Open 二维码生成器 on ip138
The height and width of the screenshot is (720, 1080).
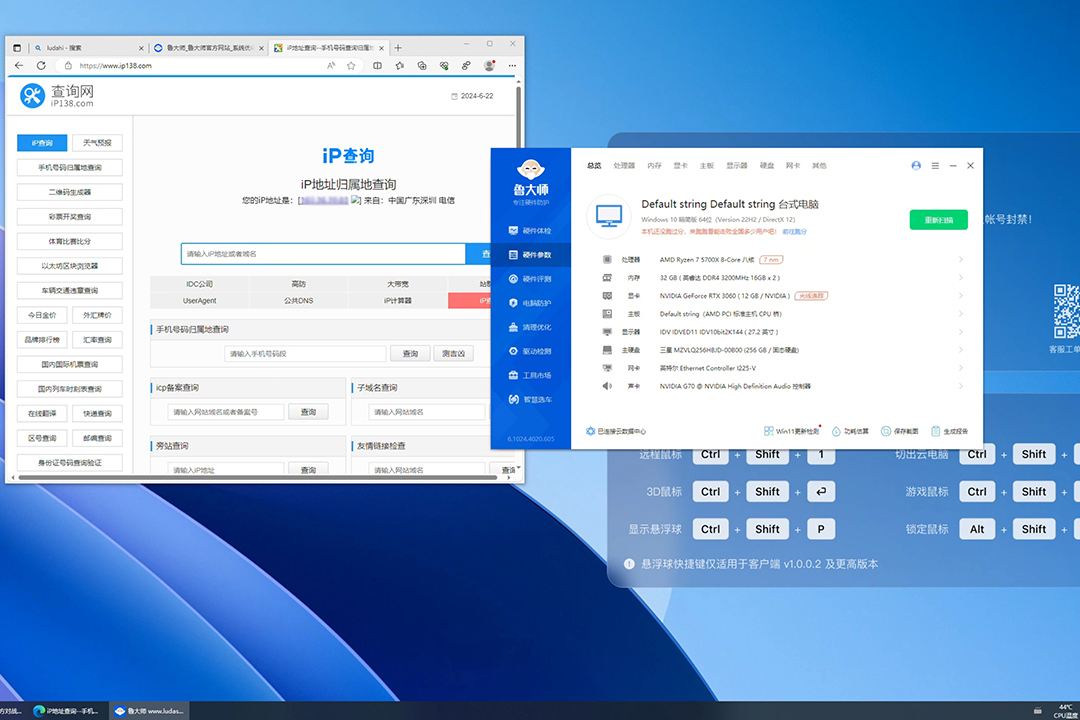tap(70, 192)
